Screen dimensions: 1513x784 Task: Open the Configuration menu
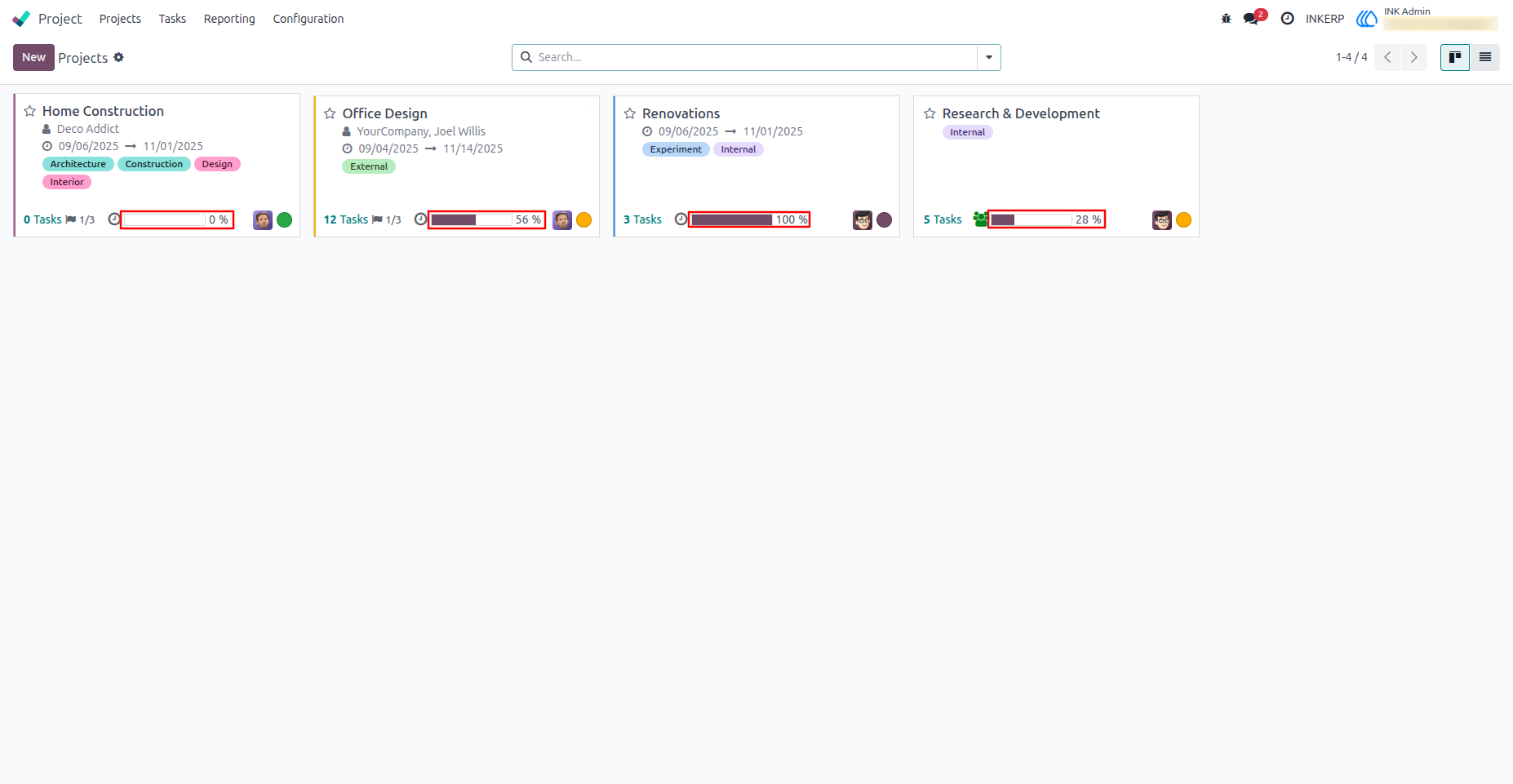coord(308,19)
